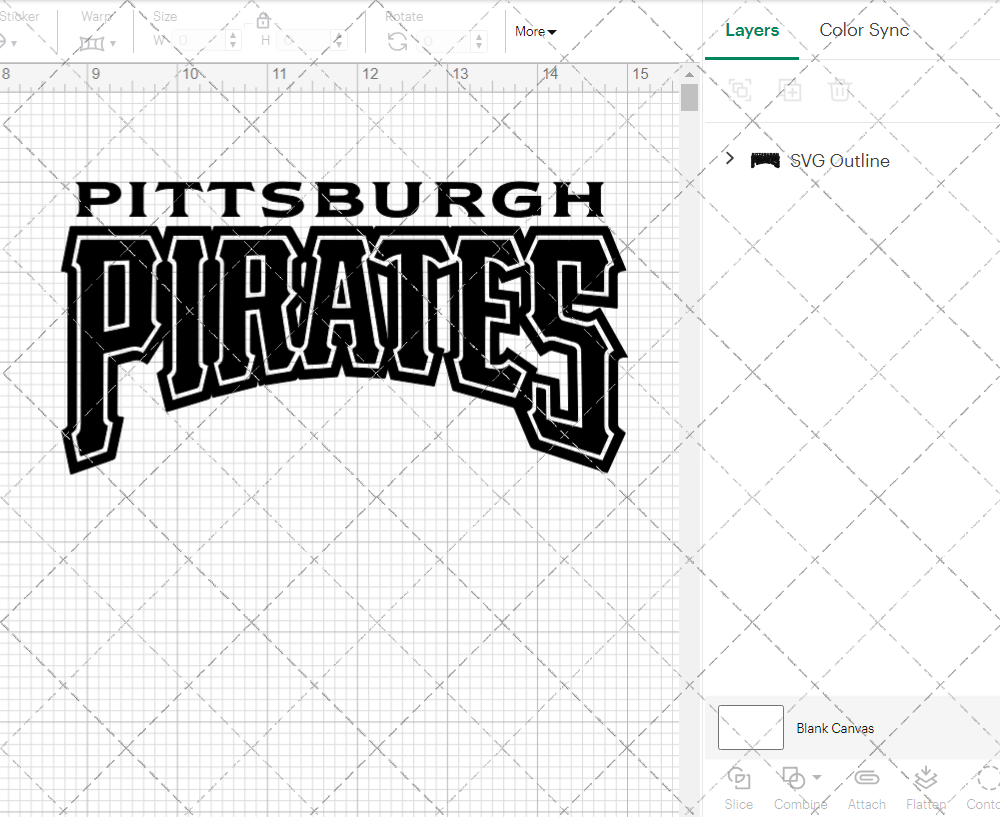The image size is (1000, 817).
Task: Open the Warp dropdown arrow
Action: [x=113, y=43]
